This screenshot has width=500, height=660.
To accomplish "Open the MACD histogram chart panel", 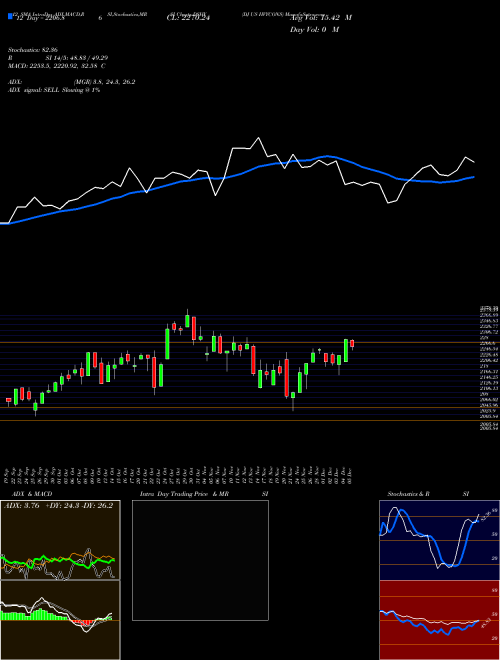I will click(x=60, y=620).
